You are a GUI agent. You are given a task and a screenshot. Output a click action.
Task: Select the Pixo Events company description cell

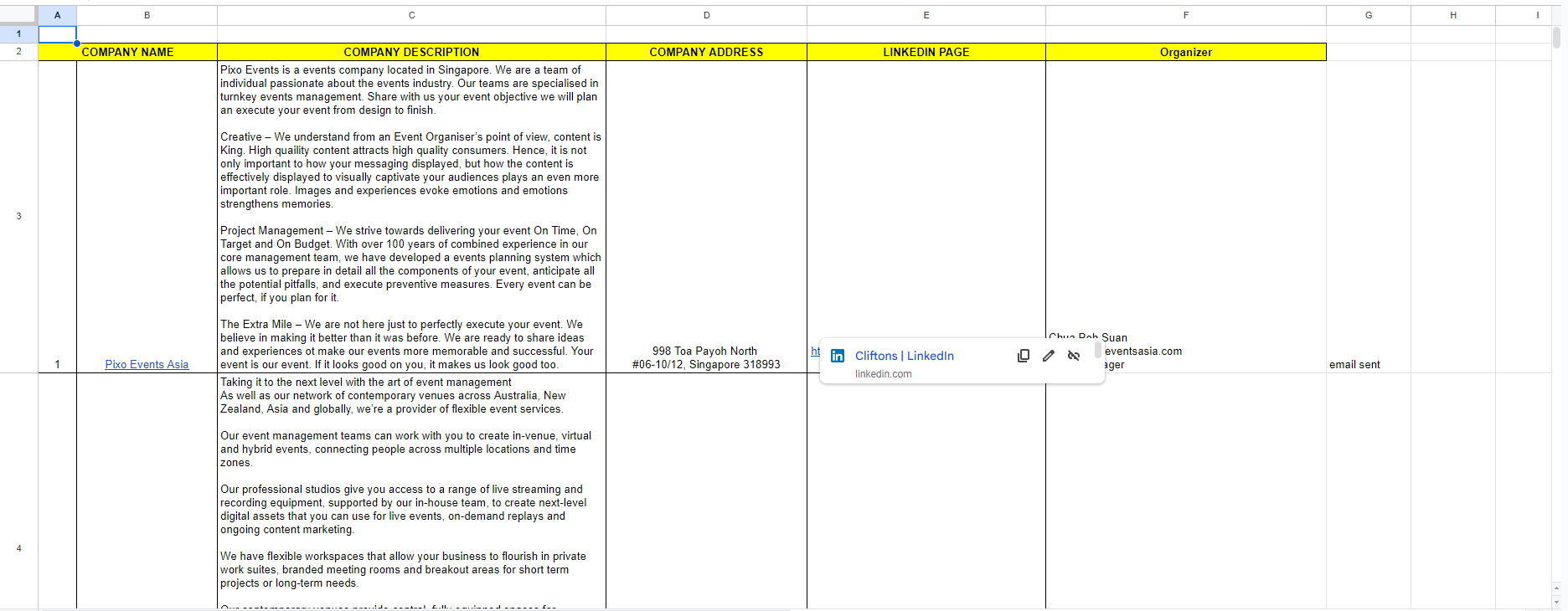pos(412,217)
